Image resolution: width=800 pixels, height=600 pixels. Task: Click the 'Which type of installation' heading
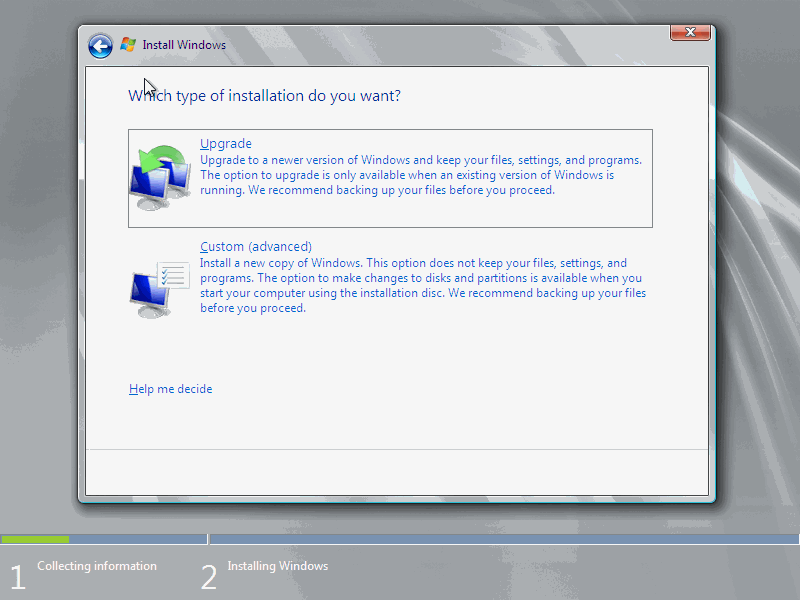[x=264, y=96]
